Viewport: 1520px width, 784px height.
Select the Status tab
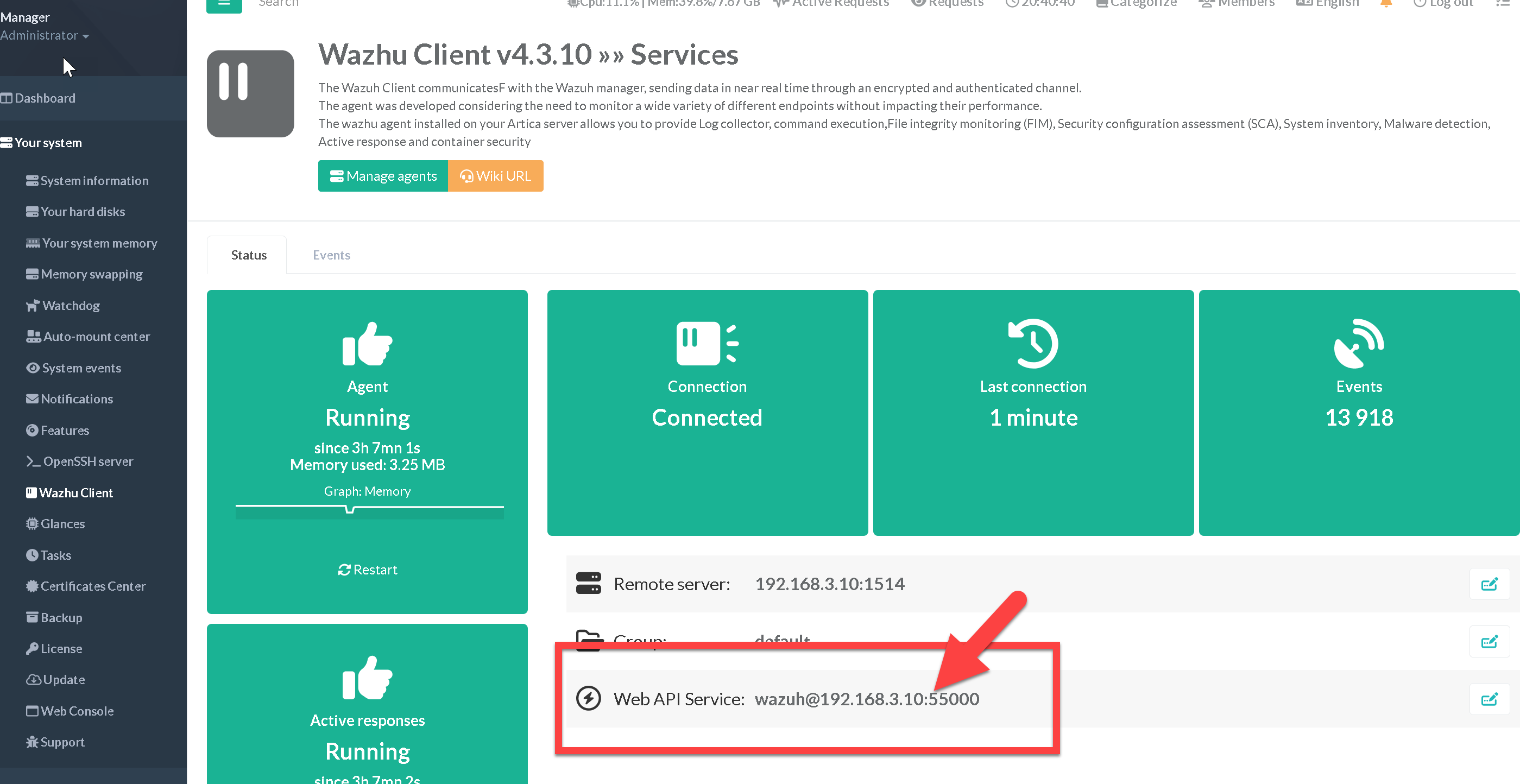[x=248, y=255]
